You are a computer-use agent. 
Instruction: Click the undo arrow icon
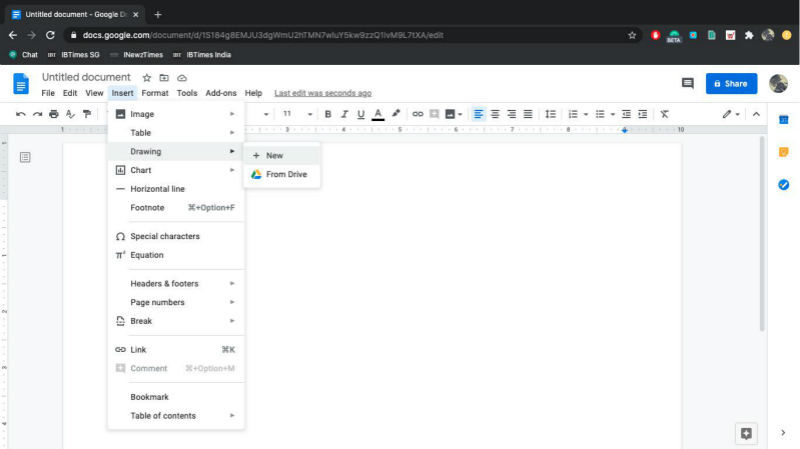(20, 114)
